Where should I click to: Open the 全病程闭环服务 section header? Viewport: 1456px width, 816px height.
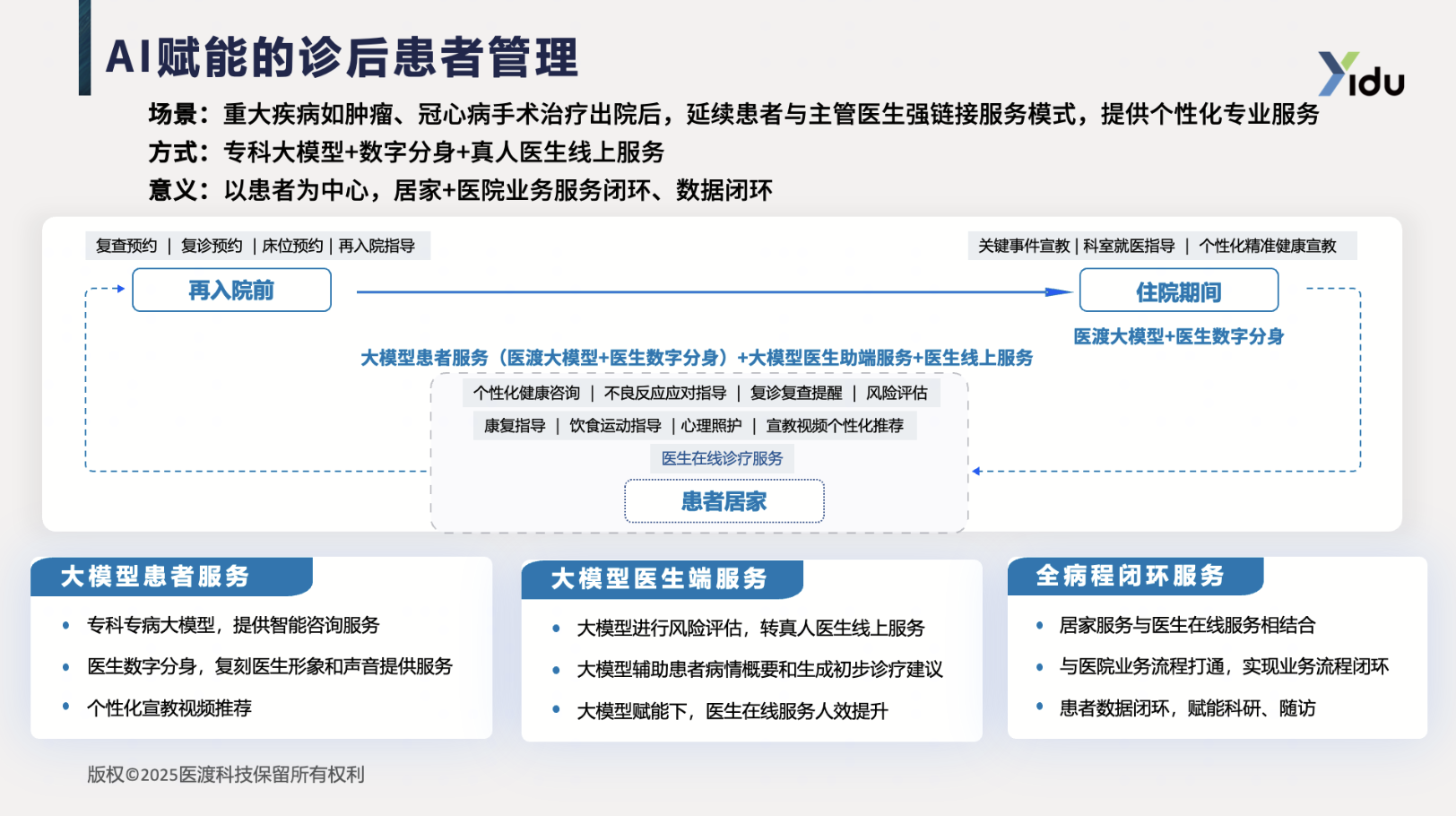coord(1130,576)
